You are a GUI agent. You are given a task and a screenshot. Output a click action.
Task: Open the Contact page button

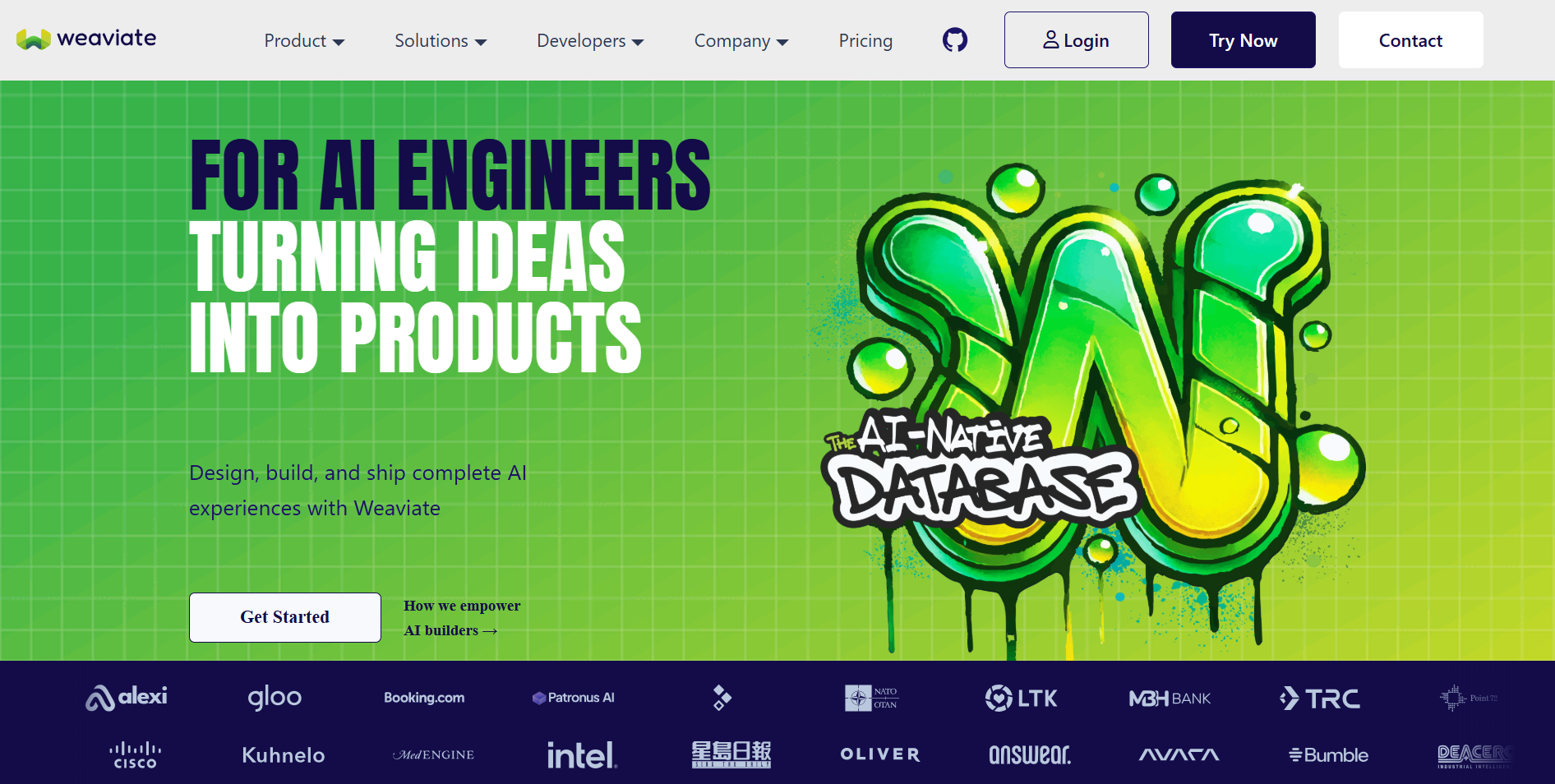(1410, 39)
